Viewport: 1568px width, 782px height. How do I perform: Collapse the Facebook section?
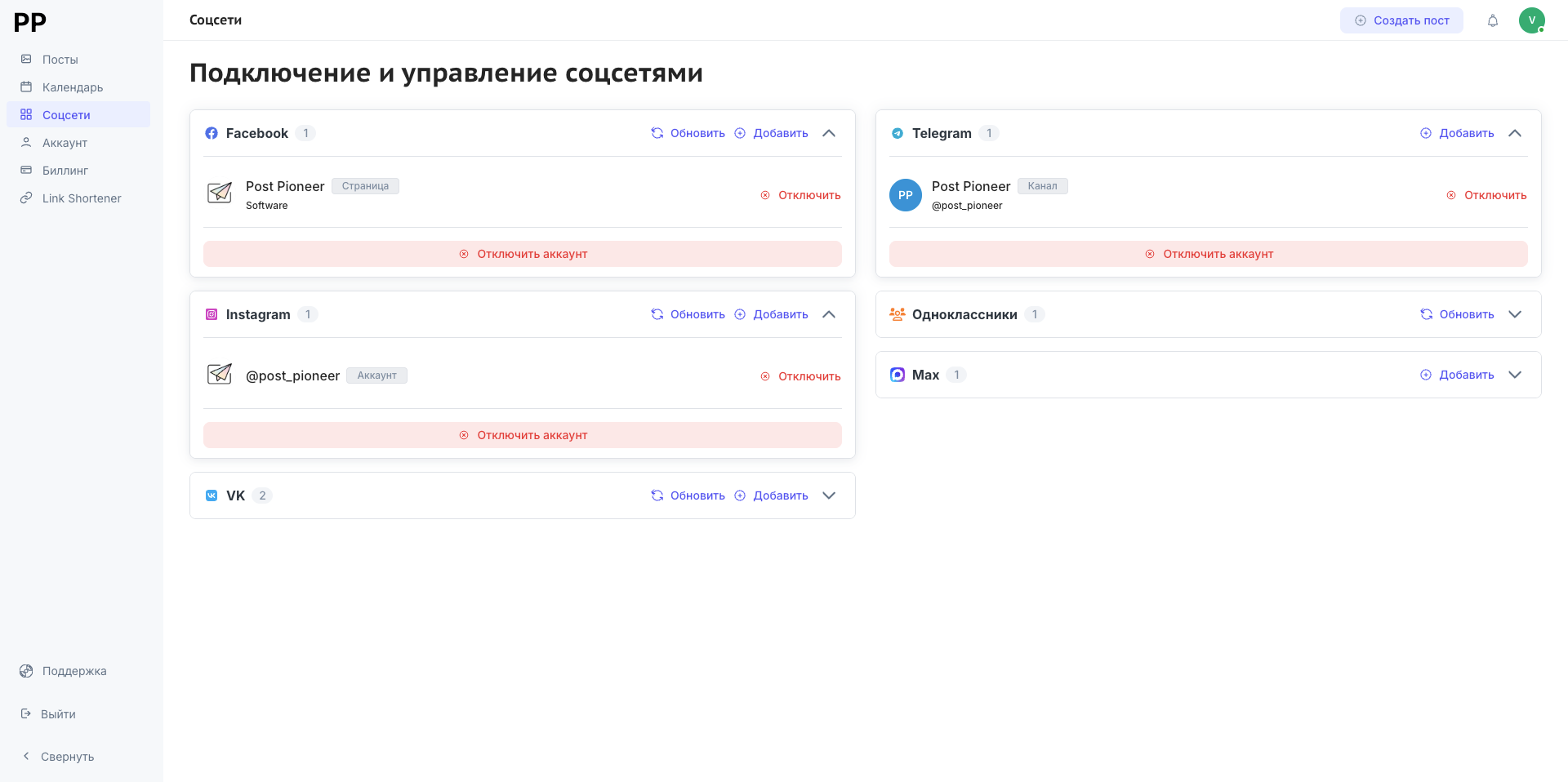pyautogui.click(x=829, y=133)
